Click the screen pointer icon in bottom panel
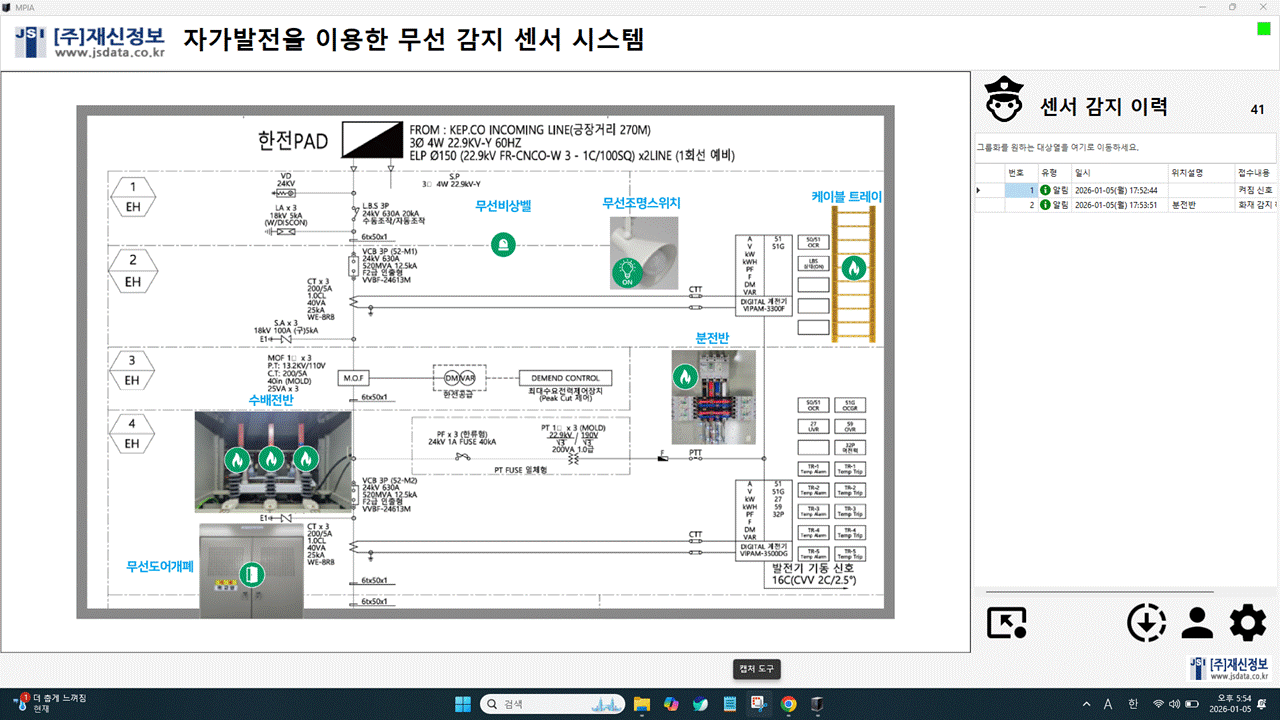Screen dimensions: 1280x720 pos(1007,623)
